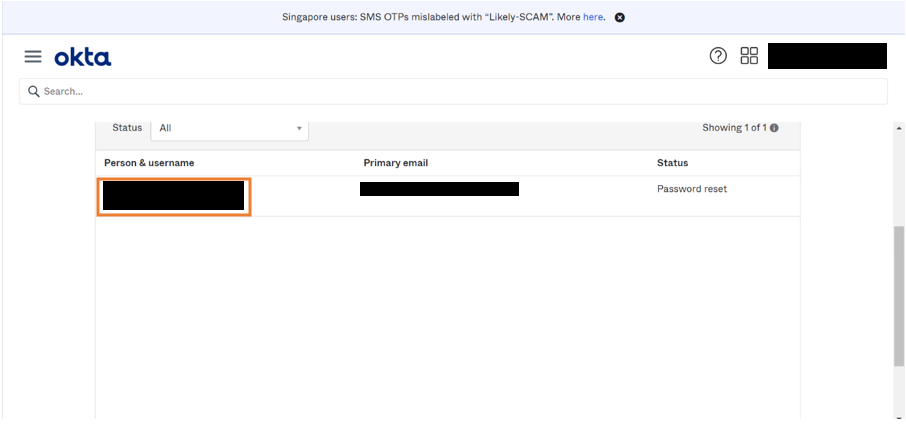Click the Person & username column header

coord(149,163)
